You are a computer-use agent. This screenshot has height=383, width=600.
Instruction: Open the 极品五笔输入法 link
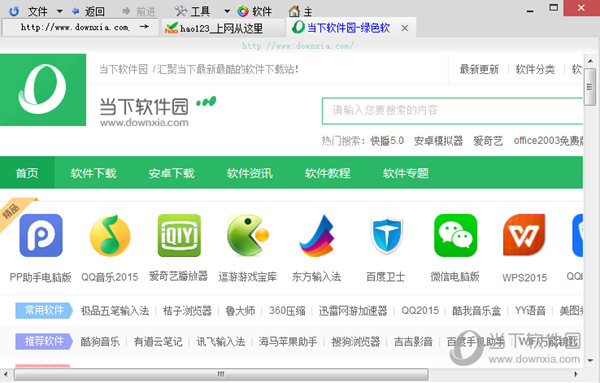[x=115, y=311]
